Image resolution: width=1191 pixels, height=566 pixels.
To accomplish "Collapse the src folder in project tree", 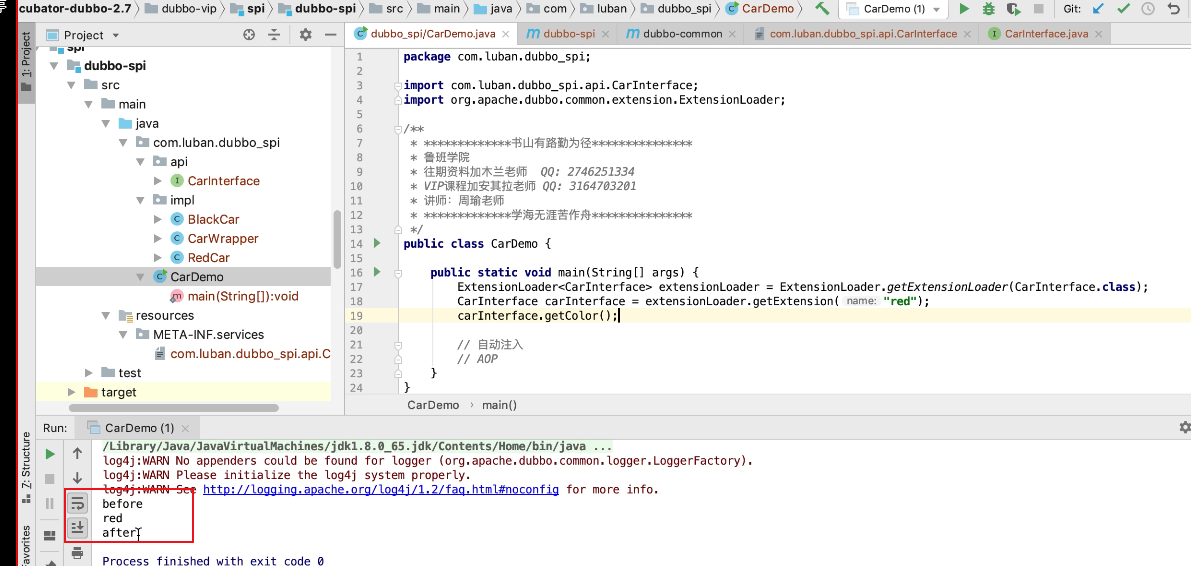I will coord(71,85).
